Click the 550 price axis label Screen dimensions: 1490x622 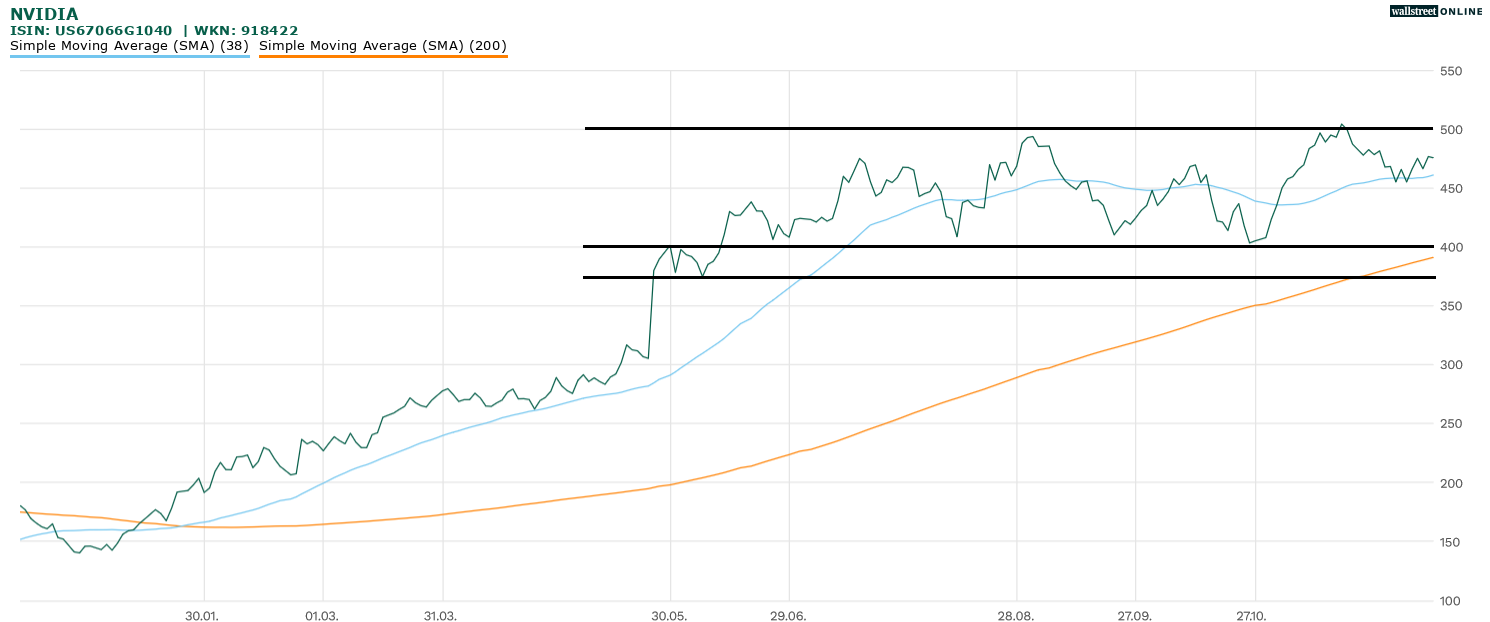1451,71
